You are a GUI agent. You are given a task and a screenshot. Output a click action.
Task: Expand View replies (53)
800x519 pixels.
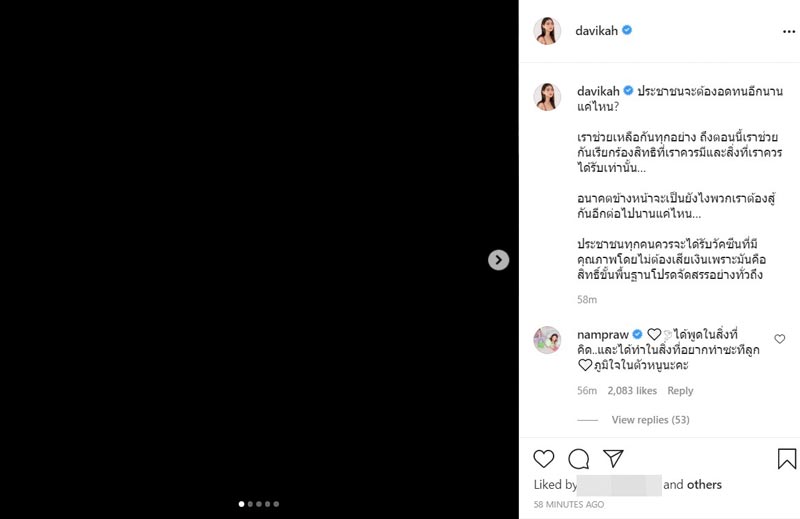(x=650, y=420)
